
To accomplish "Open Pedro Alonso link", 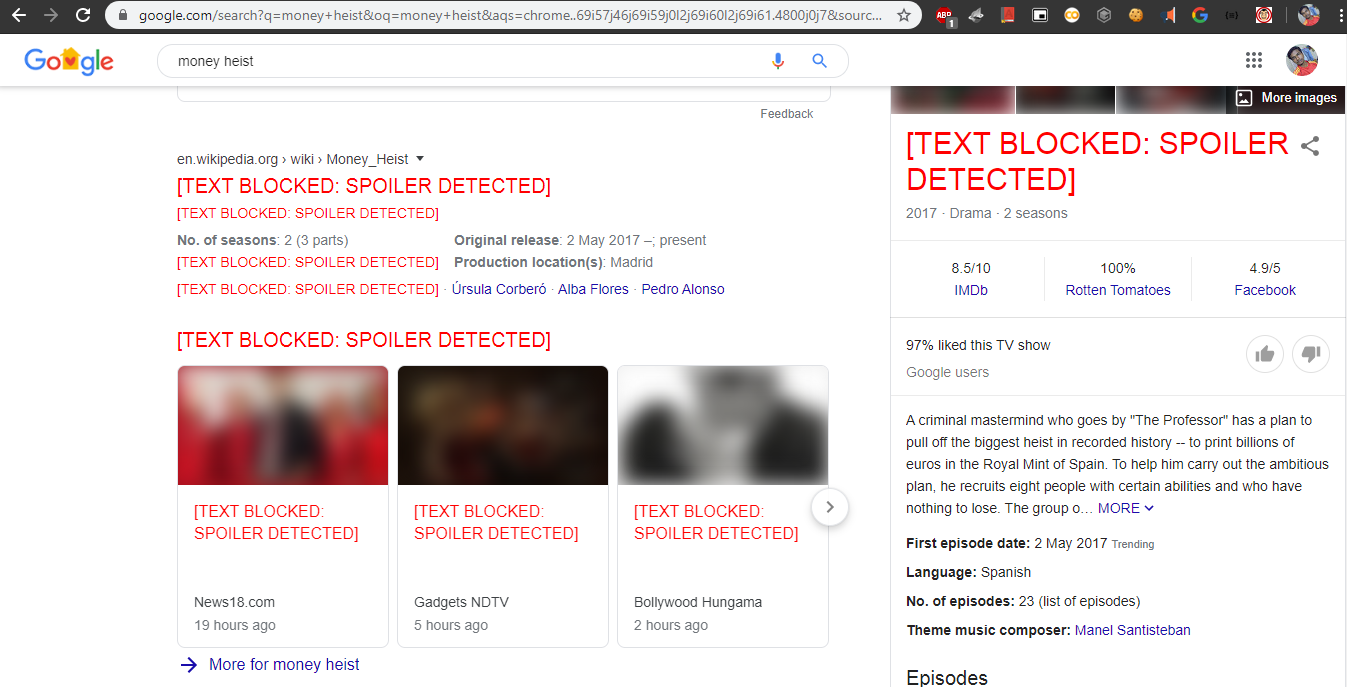I will (x=683, y=289).
